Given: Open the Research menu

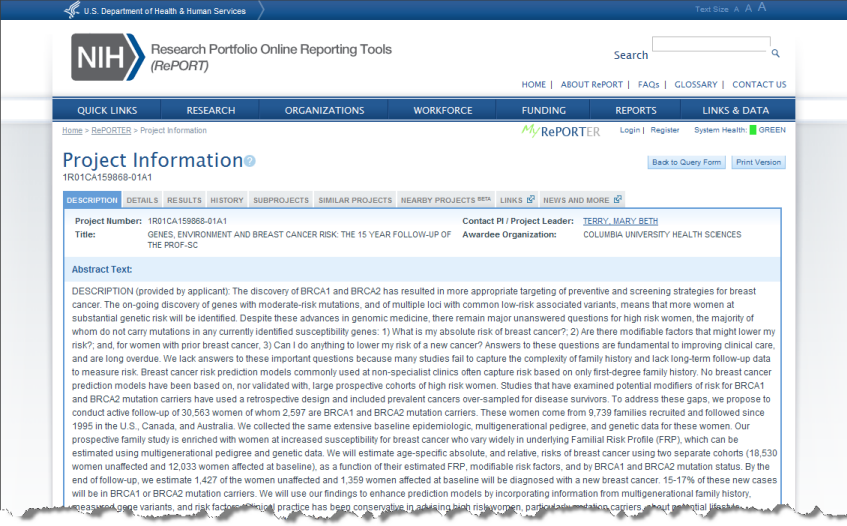Looking at the screenshot, I should [211, 110].
